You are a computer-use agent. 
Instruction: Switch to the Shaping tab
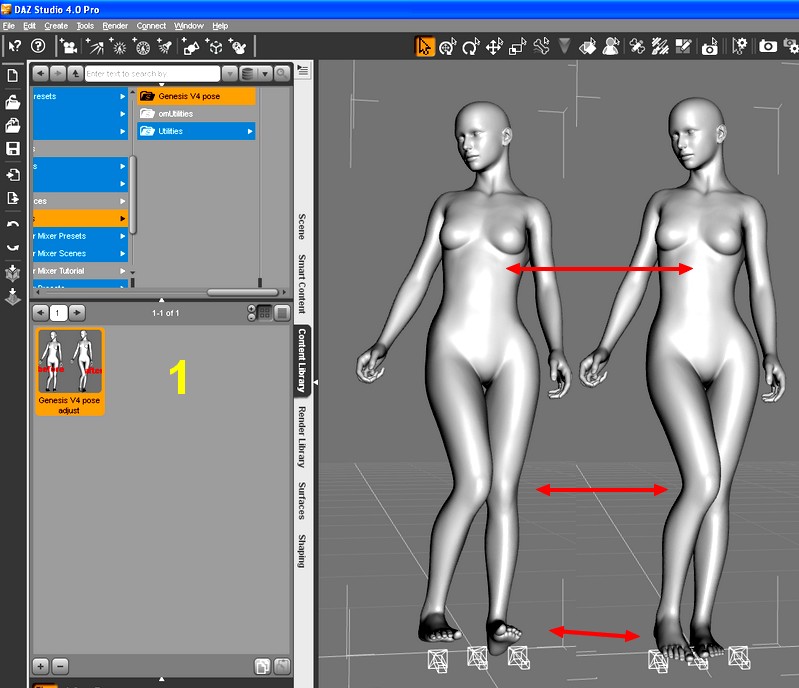[302, 551]
